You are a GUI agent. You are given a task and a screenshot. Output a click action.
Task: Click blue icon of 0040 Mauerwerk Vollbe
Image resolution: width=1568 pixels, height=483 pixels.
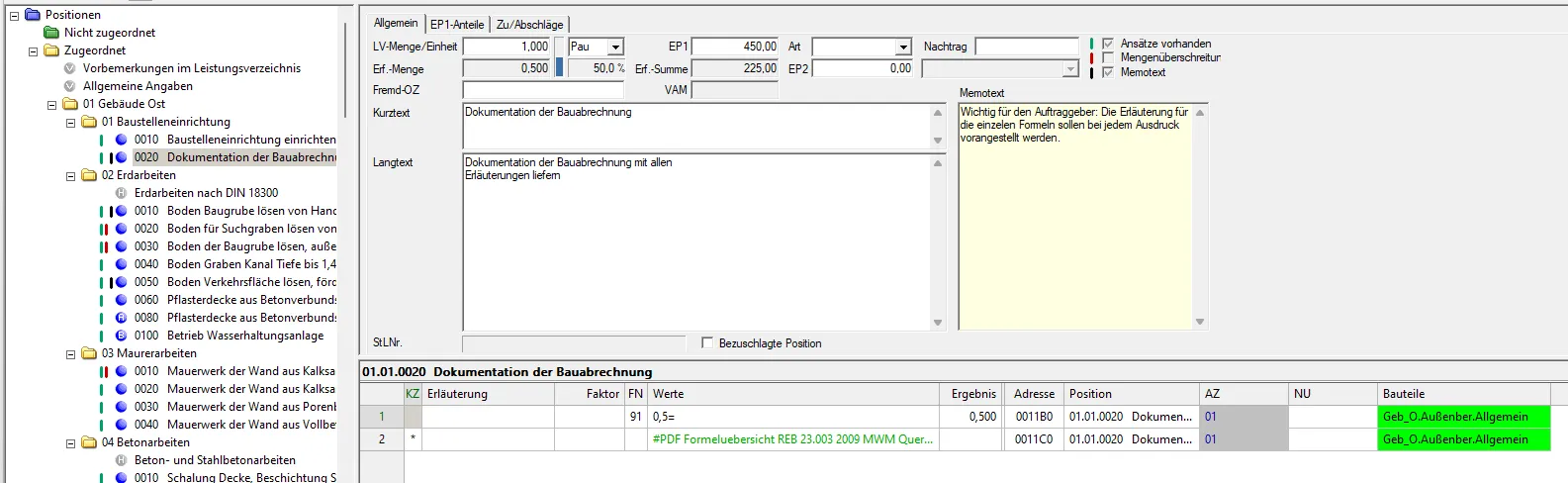[121, 425]
